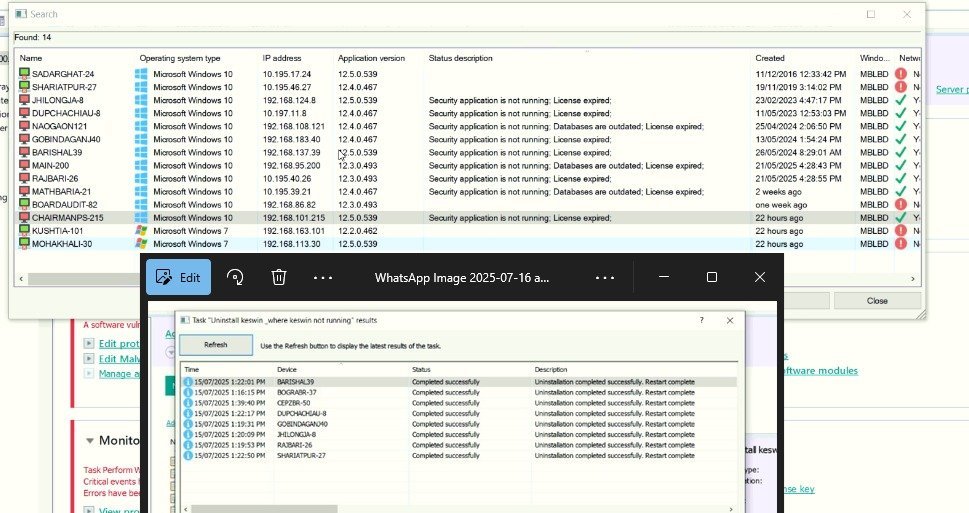Viewport: 969px width, 513px height.
Task: Select the BOGRABR-37 result row
Action: pyautogui.click(x=459, y=392)
